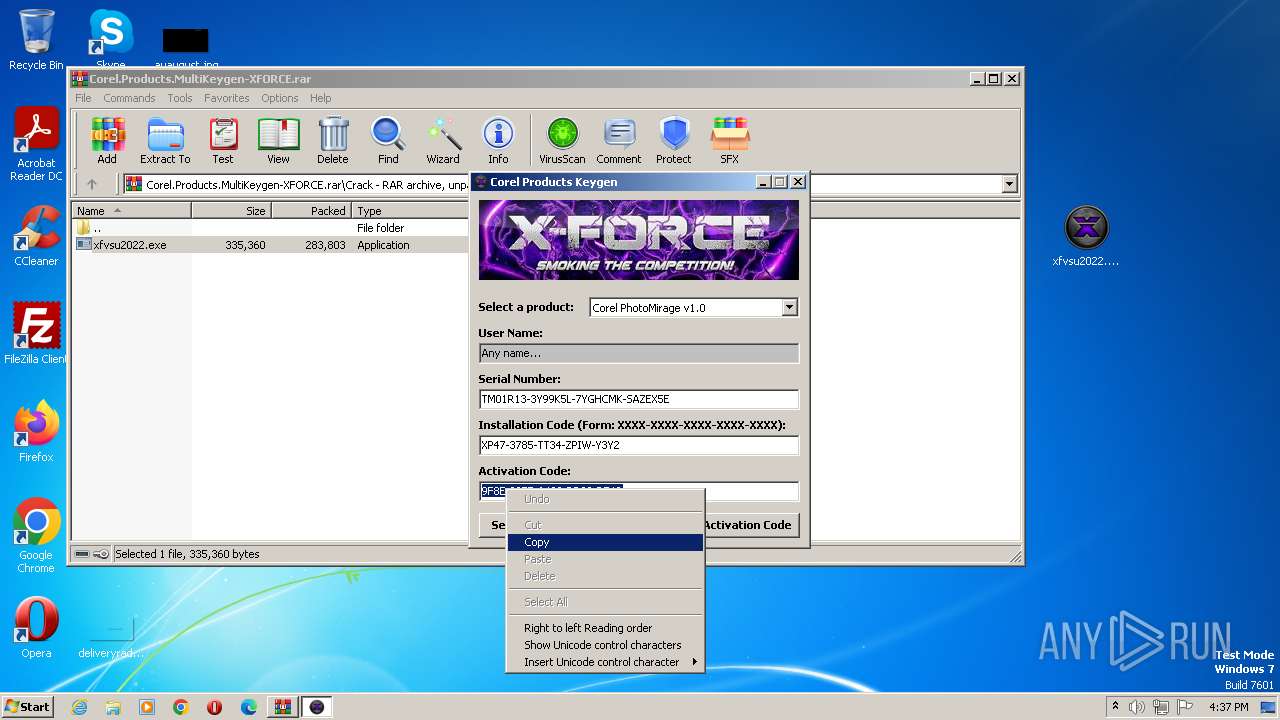
Task: Select Show Unicode control characters
Action: [x=605, y=645]
